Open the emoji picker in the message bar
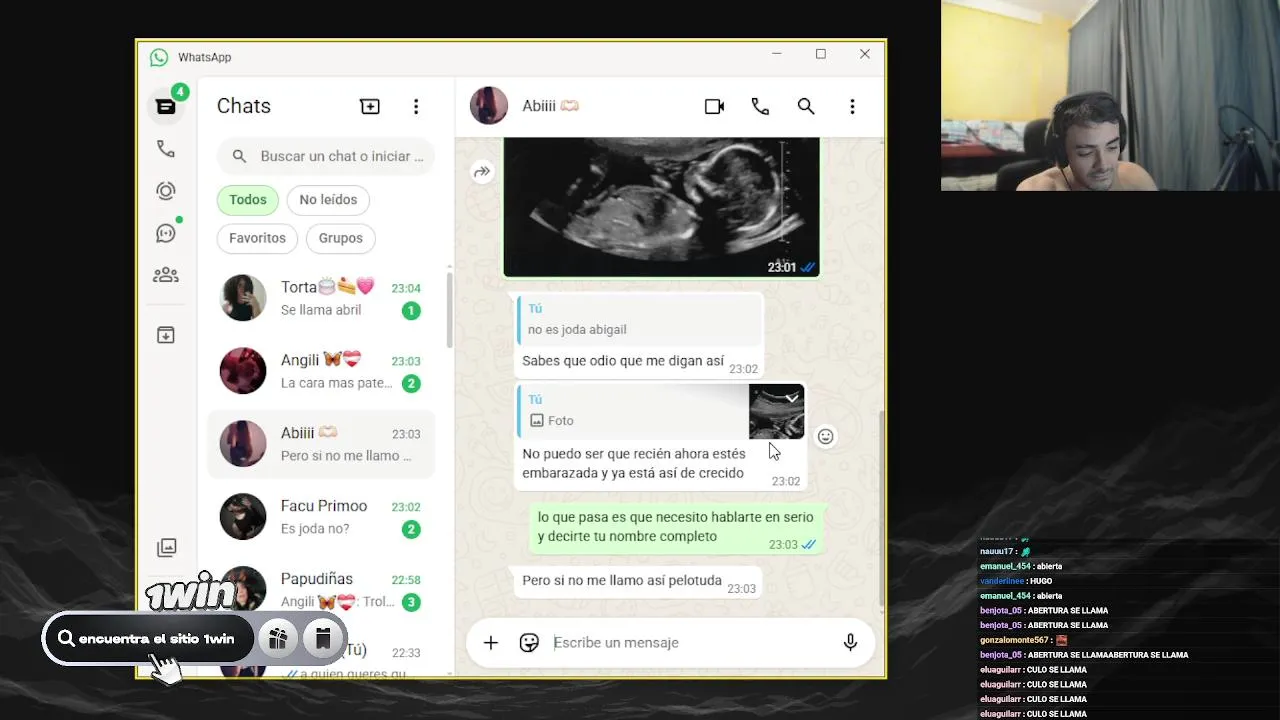 coord(529,643)
